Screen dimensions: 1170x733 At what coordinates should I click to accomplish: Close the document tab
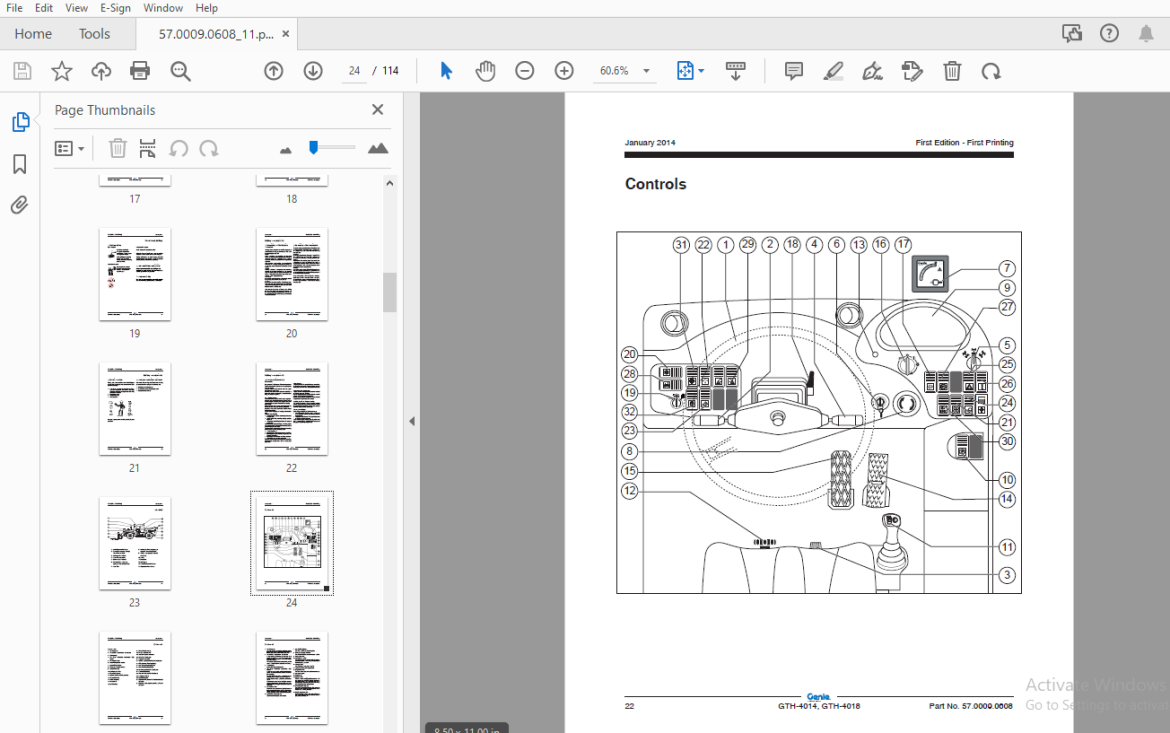(286, 34)
